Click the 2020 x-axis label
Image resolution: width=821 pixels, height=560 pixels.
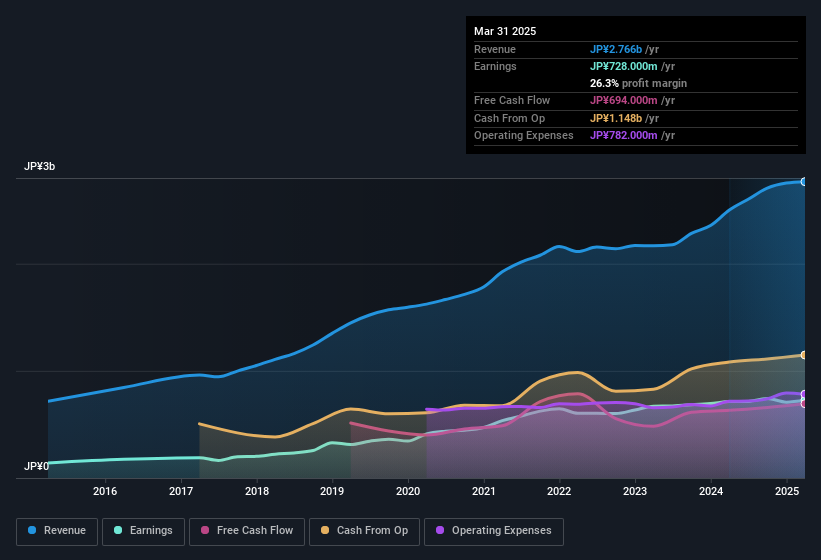click(x=408, y=491)
